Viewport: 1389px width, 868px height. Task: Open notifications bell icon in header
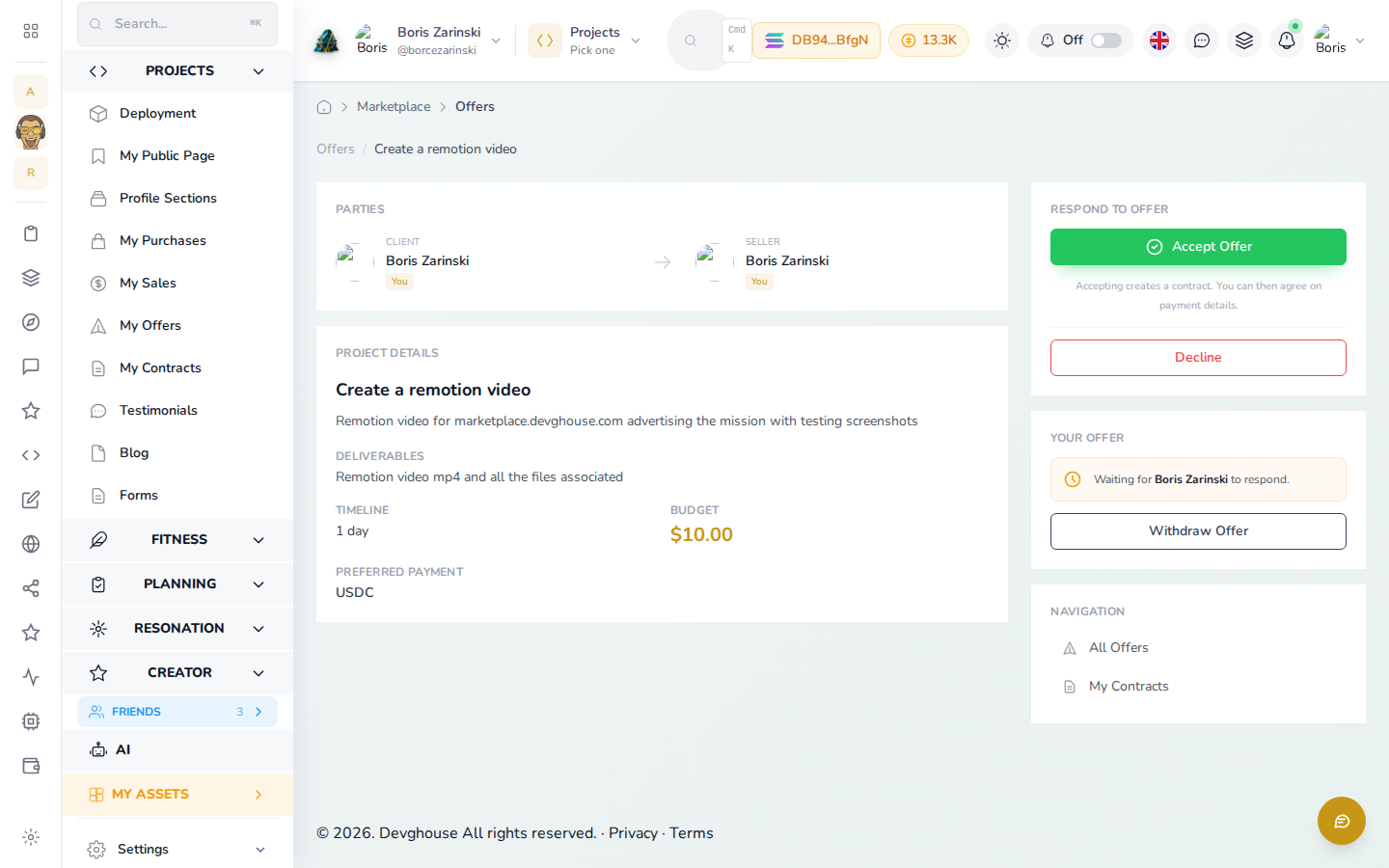pyautogui.click(x=1287, y=41)
